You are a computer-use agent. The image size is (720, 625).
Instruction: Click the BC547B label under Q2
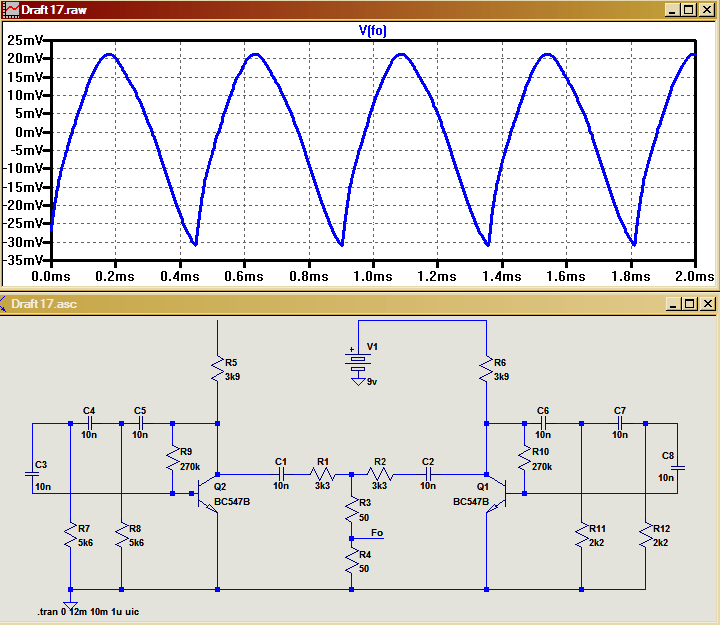point(232,501)
